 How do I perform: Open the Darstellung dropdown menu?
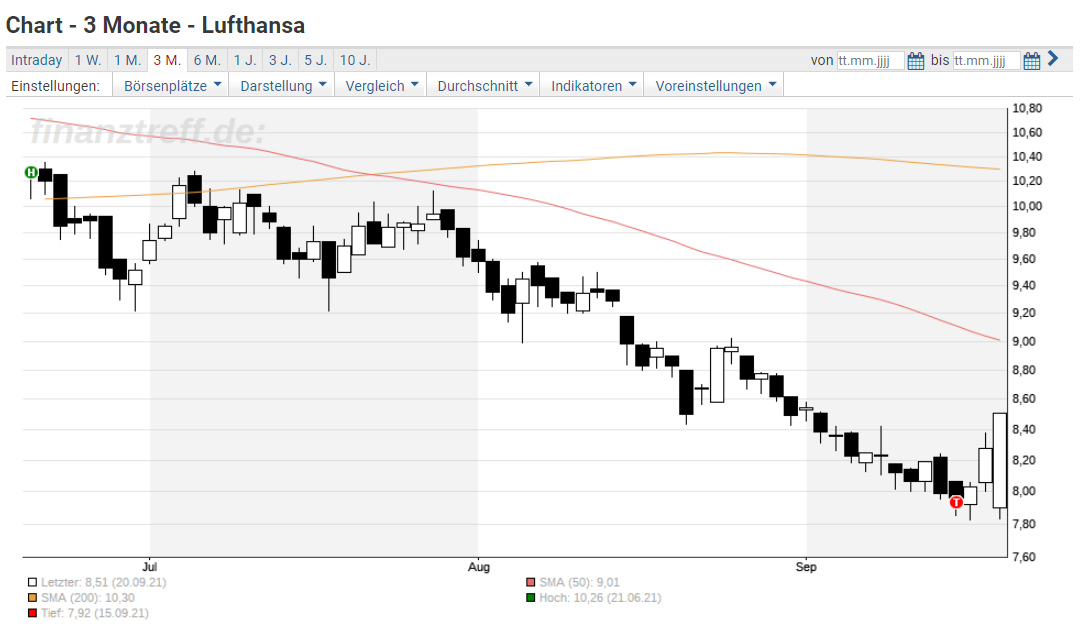click(282, 86)
